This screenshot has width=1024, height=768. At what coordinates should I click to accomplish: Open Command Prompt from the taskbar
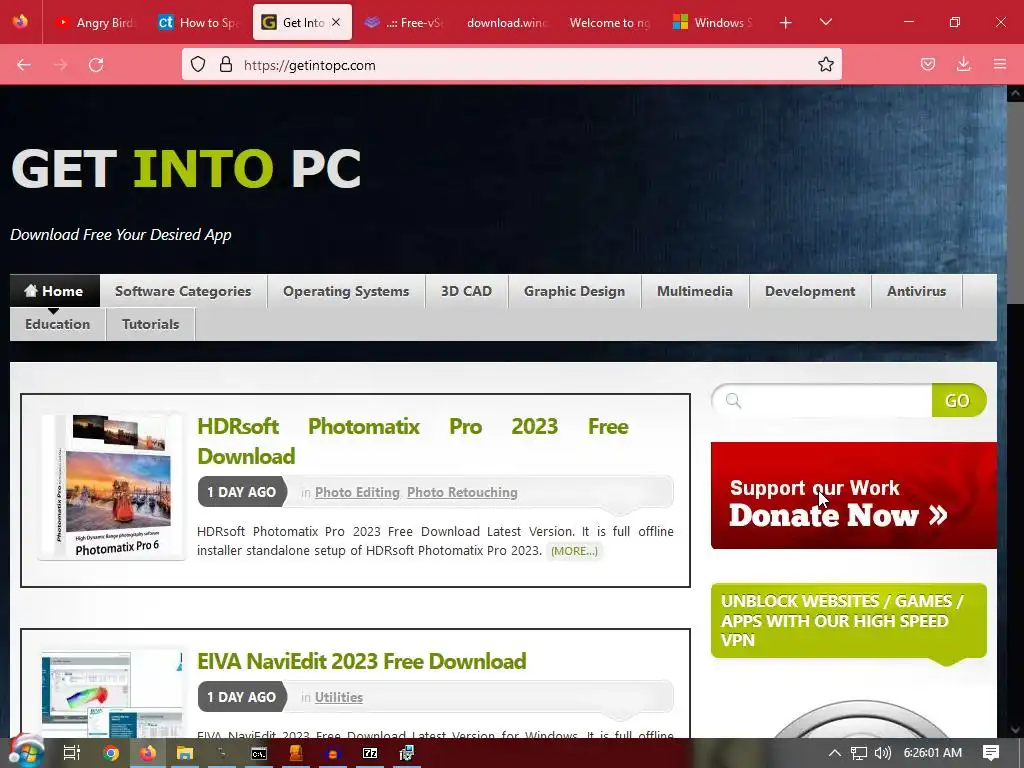click(259, 753)
